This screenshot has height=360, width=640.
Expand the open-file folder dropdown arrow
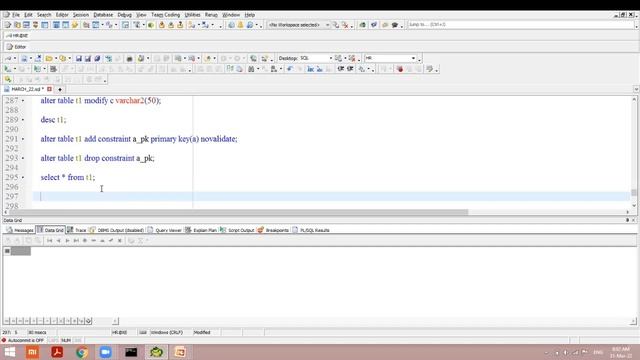pyautogui.click(x=56, y=58)
